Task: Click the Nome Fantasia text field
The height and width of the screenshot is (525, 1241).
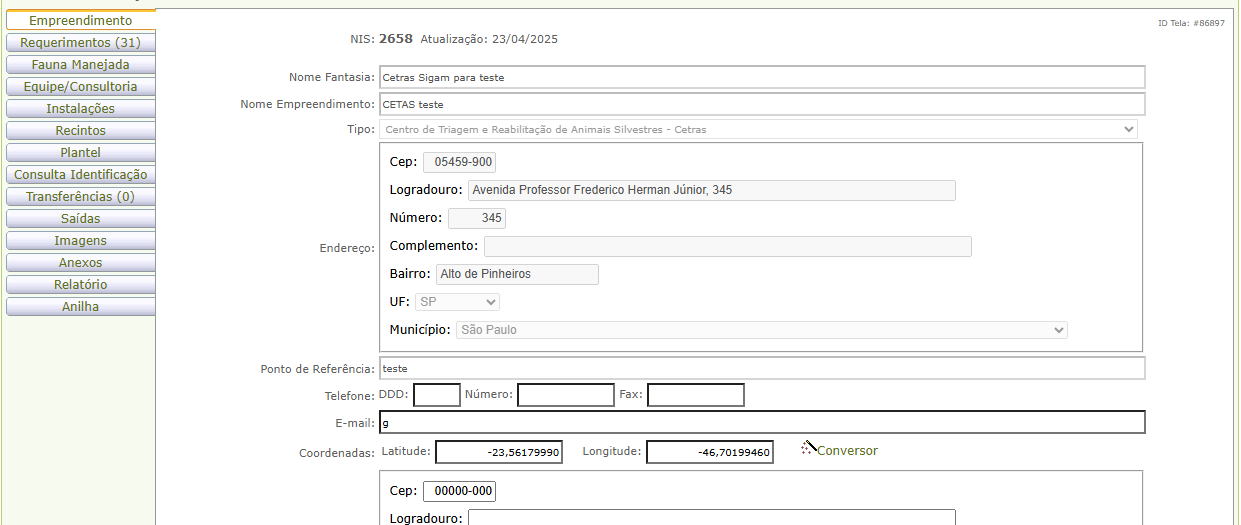Action: pyautogui.click(x=761, y=77)
